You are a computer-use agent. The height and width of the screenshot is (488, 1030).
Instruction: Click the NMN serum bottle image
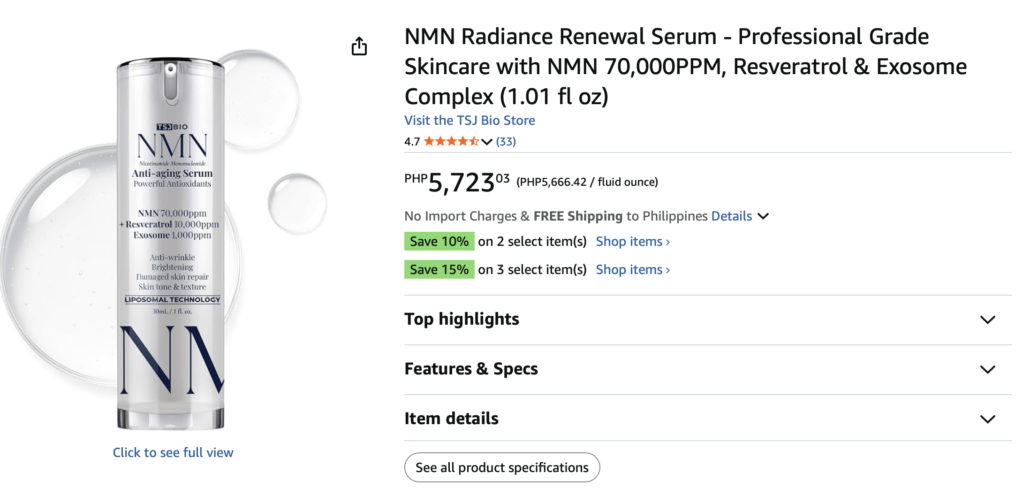tap(171, 244)
